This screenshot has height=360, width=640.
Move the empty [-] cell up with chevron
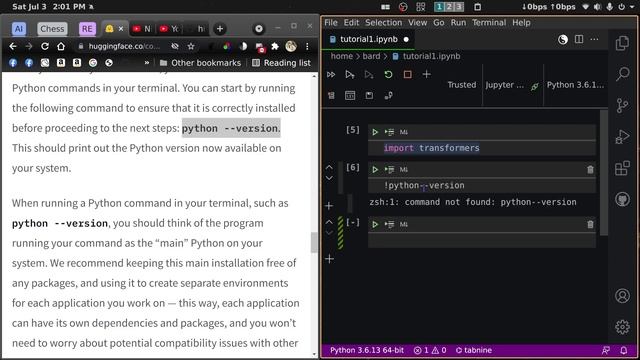coord(329,222)
